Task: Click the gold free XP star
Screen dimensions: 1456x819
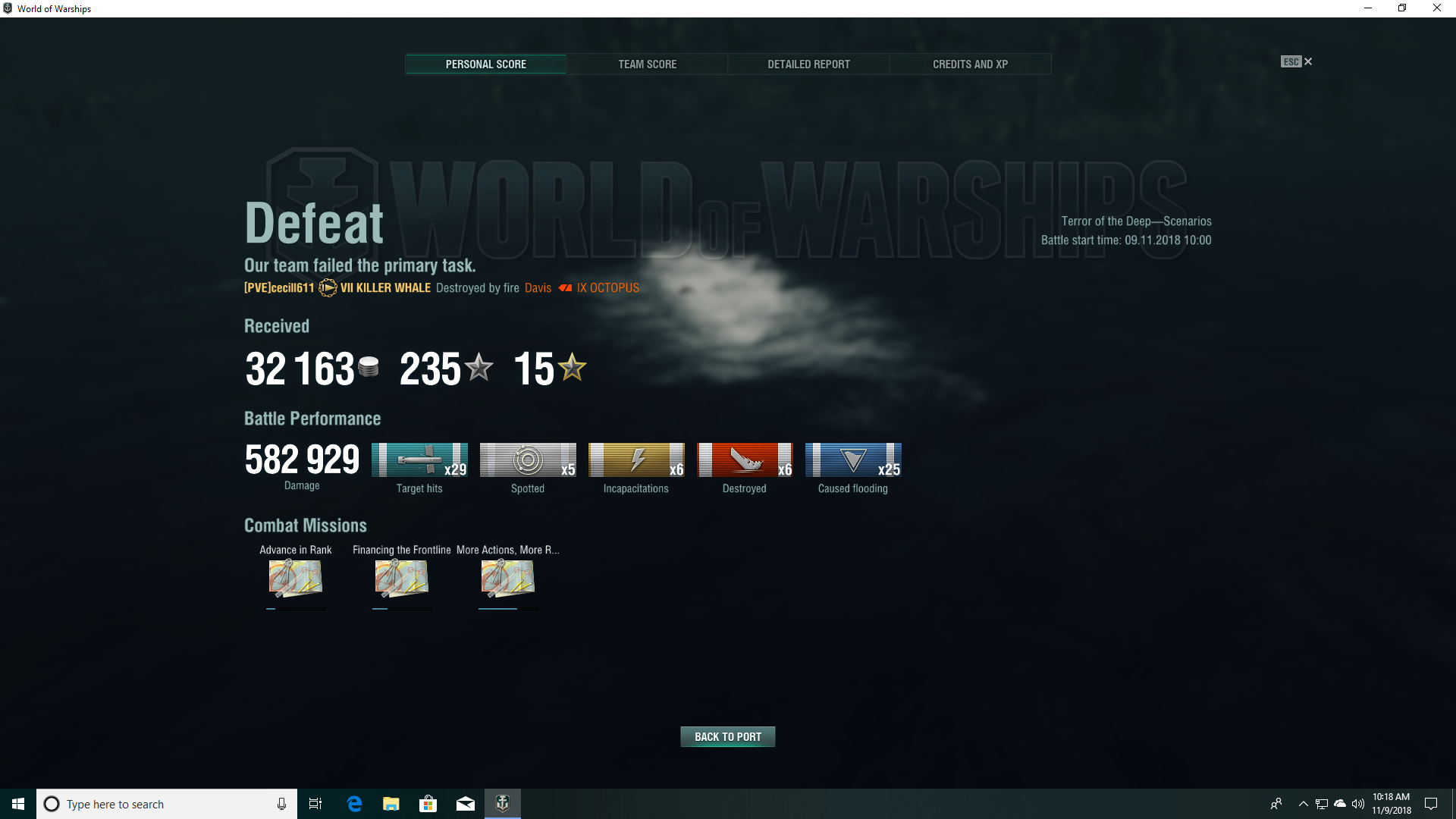Action: [x=573, y=368]
